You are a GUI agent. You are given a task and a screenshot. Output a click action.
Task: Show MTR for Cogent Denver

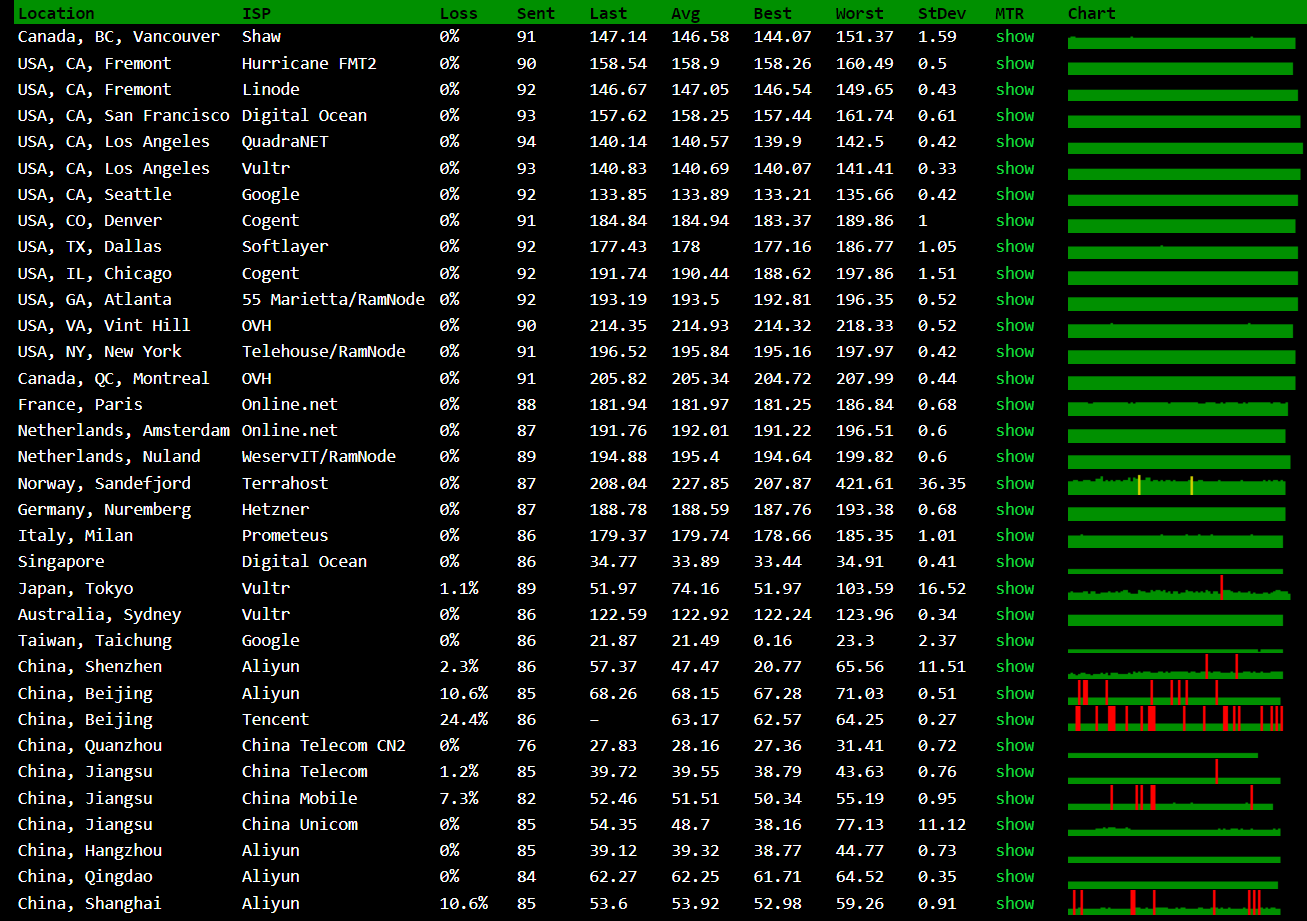pos(1015,220)
